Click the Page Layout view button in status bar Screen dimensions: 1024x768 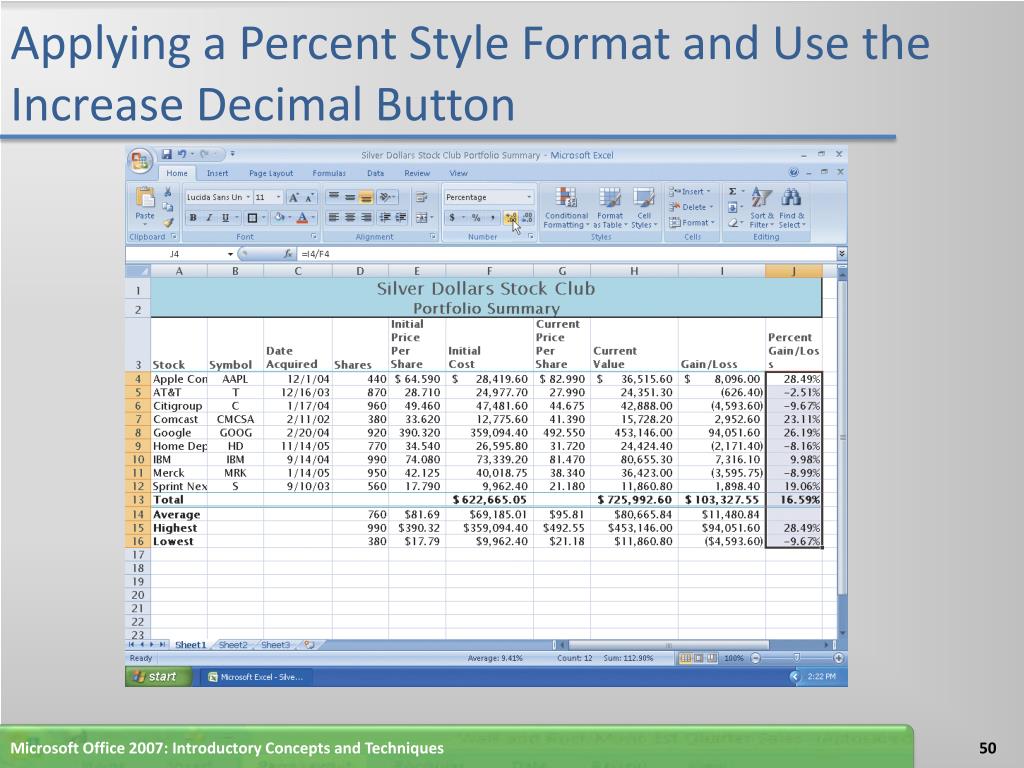click(x=698, y=658)
